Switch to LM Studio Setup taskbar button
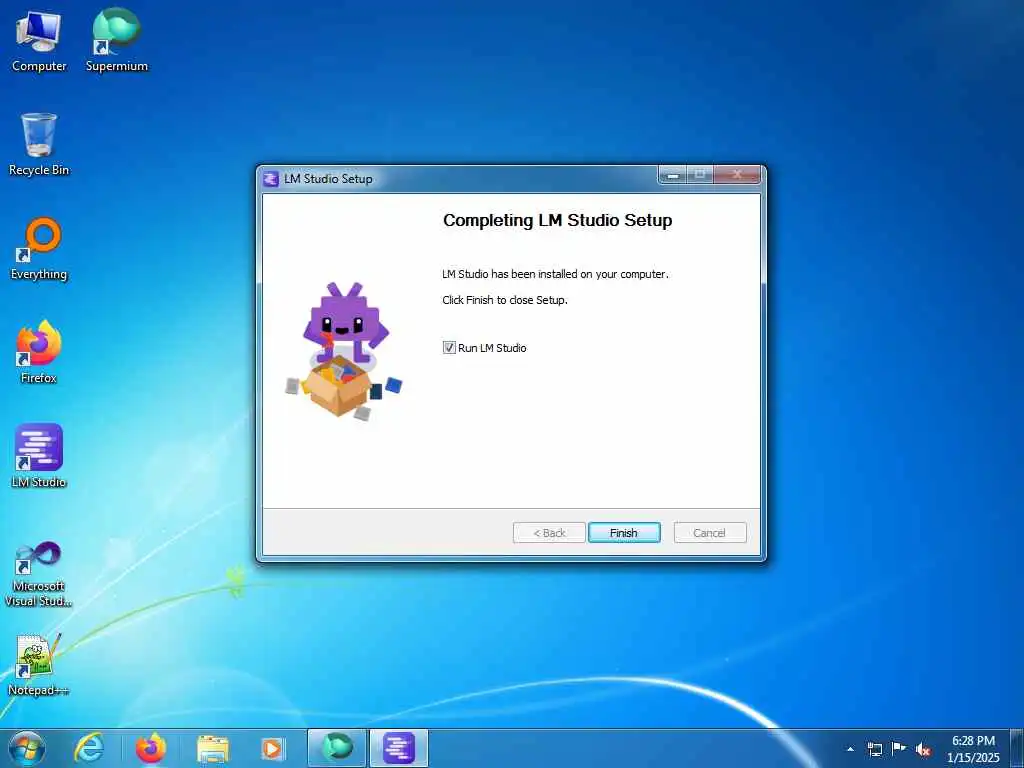1024x768 pixels. click(399, 748)
